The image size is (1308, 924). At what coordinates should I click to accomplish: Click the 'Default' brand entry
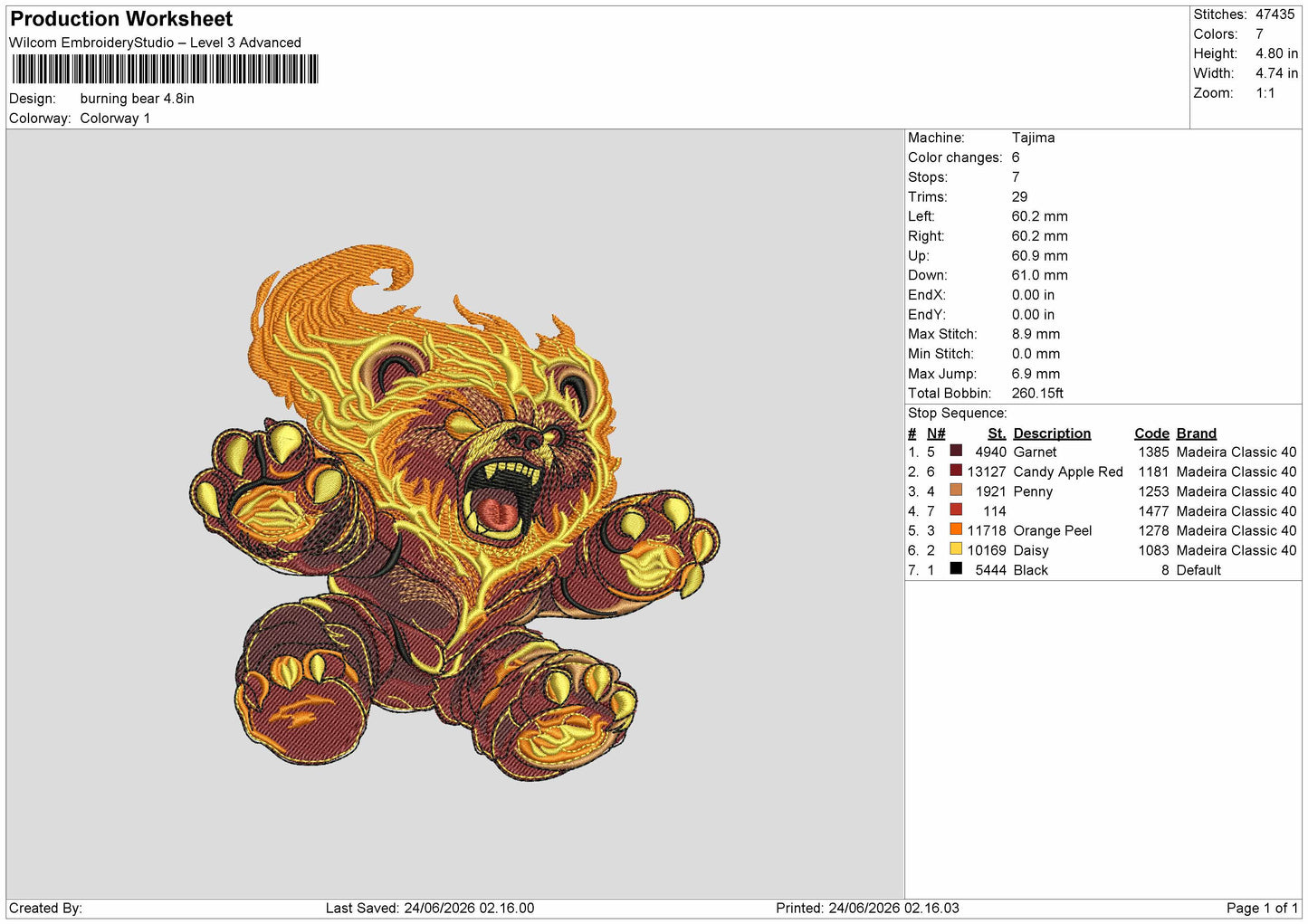1198,571
